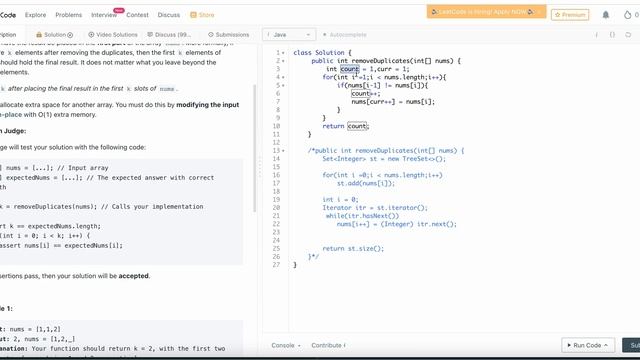Screen dimensions: 640x360
Task: Click the Store bag icon
Action: click(x=193, y=15)
